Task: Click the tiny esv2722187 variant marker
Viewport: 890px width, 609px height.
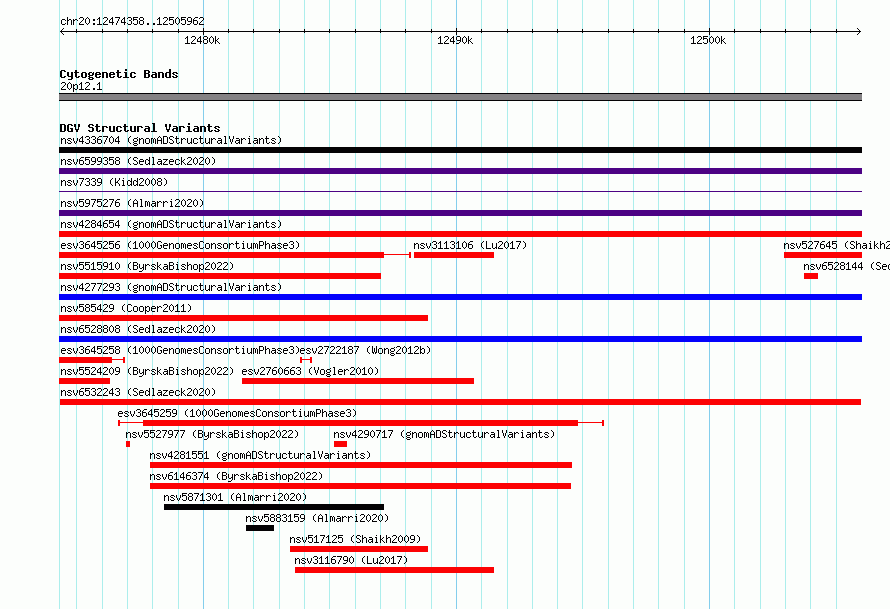Action: pyautogui.click(x=306, y=360)
